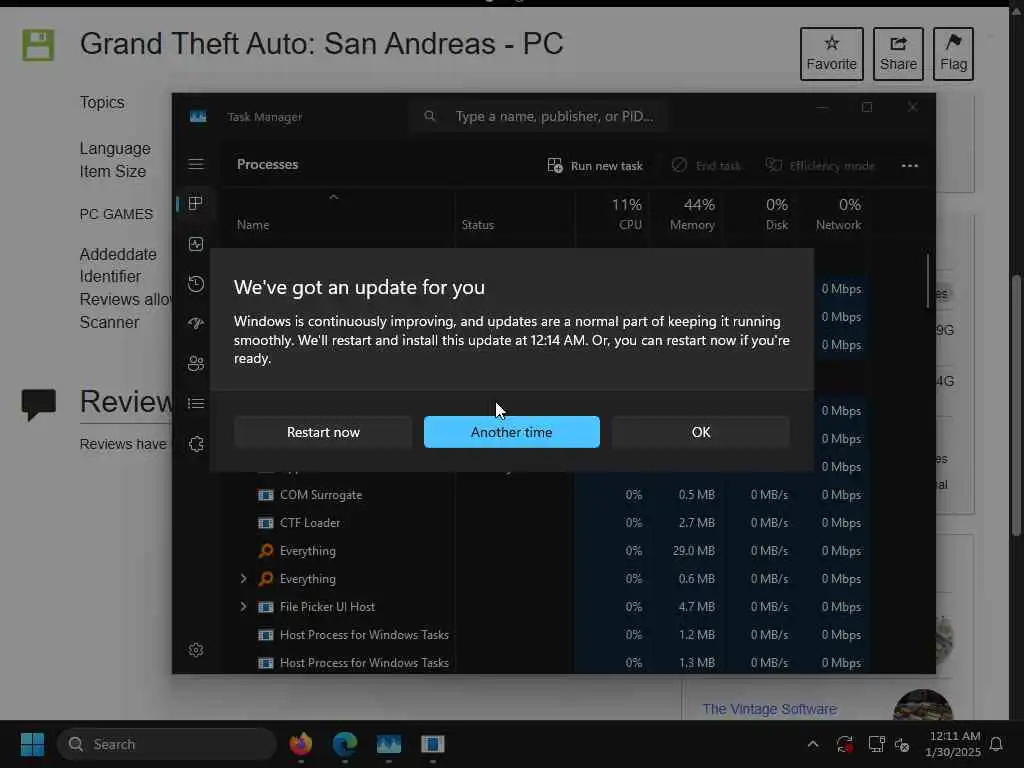Select the COM Surrogate process row
Image resolution: width=1024 pixels, height=768 pixels.
coord(547,495)
